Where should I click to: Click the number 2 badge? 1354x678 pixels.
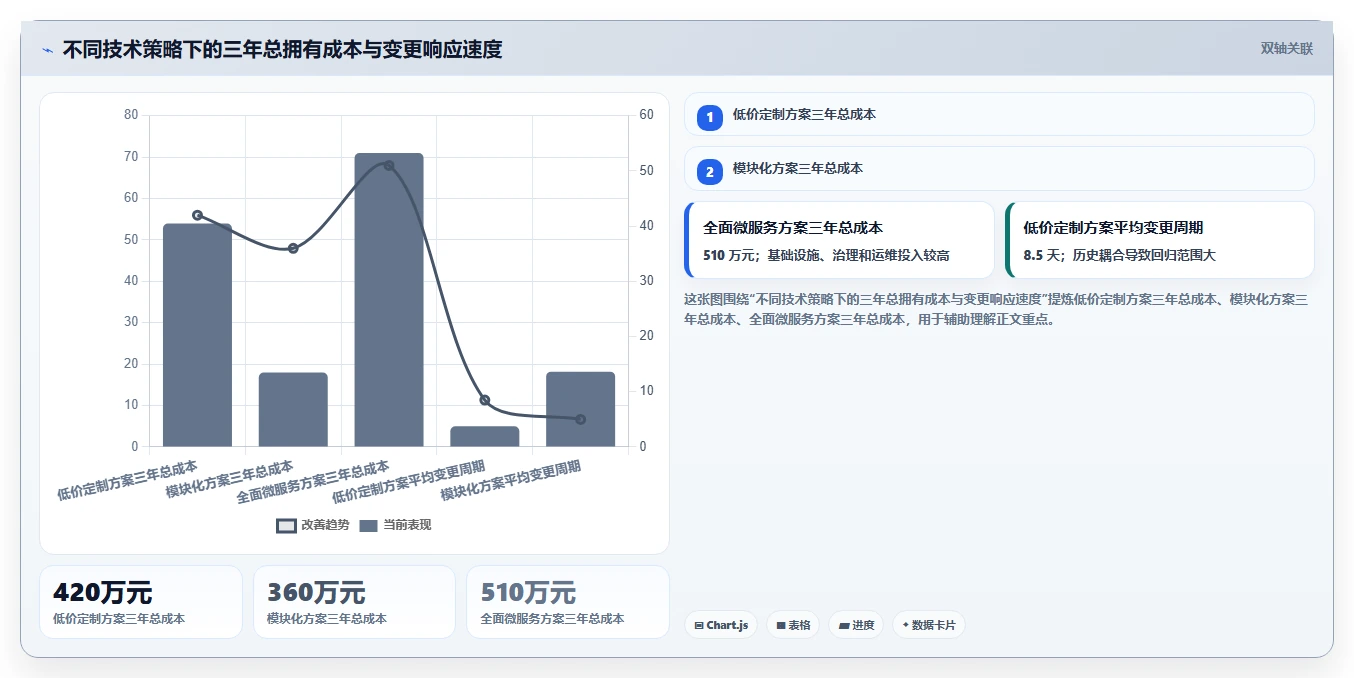click(x=710, y=172)
